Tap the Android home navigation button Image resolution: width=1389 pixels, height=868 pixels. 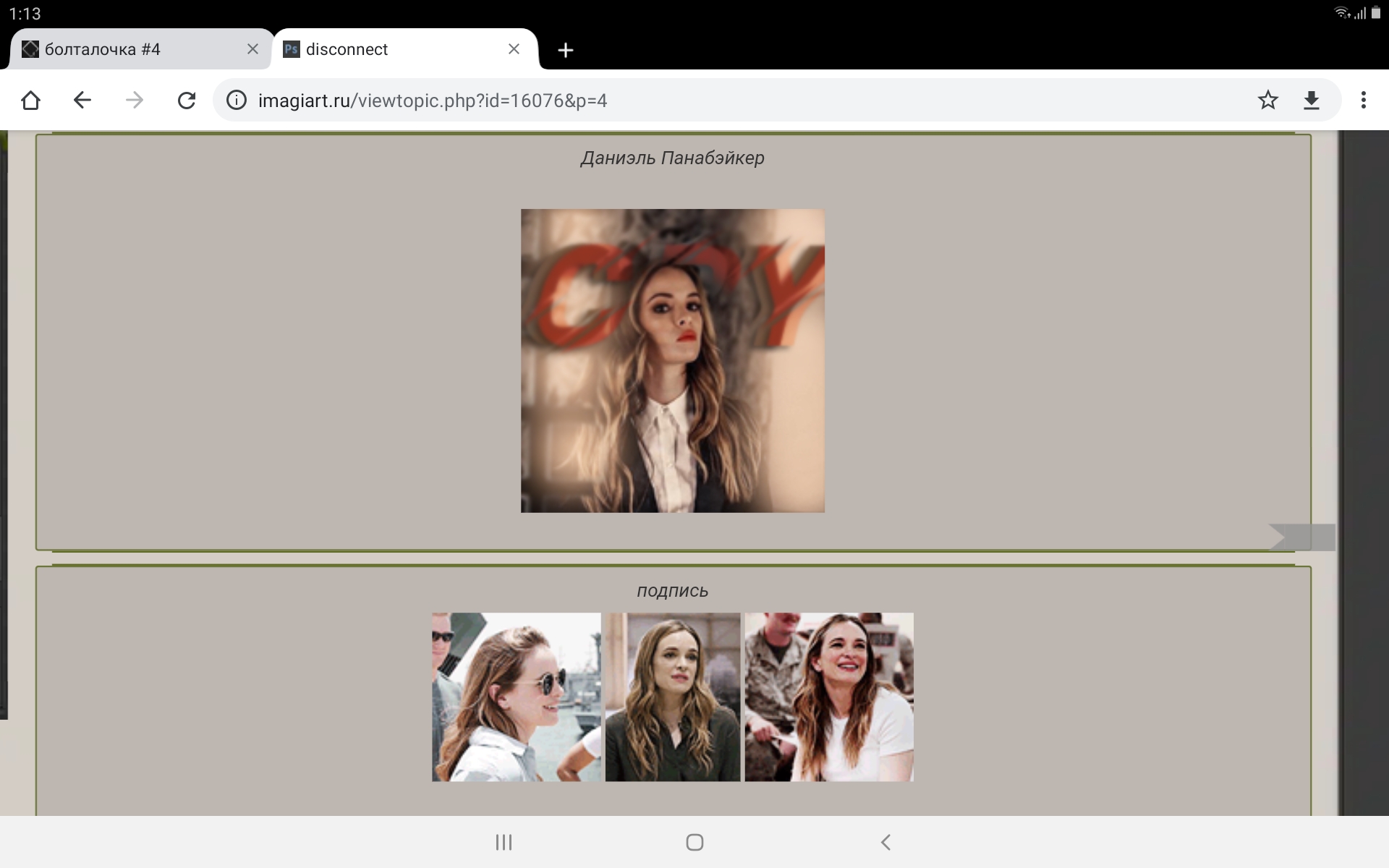click(x=694, y=841)
